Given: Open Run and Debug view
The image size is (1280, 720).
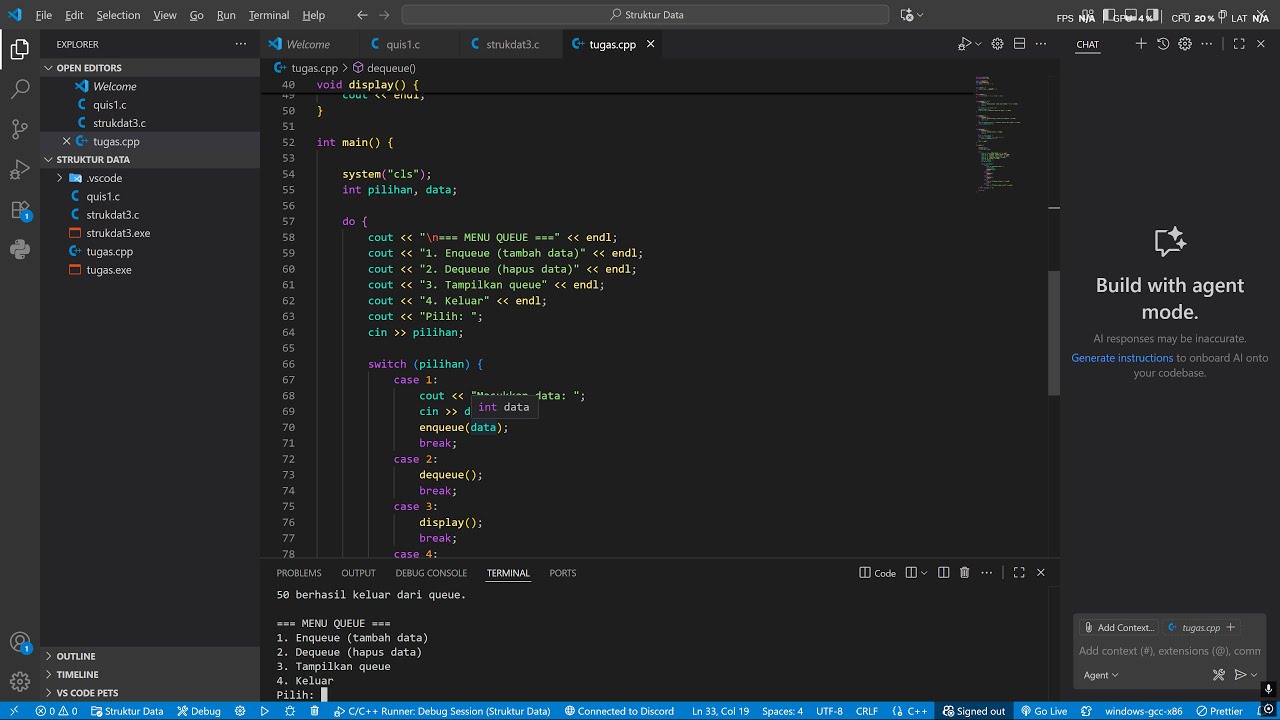Looking at the screenshot, I should [20, 169].
